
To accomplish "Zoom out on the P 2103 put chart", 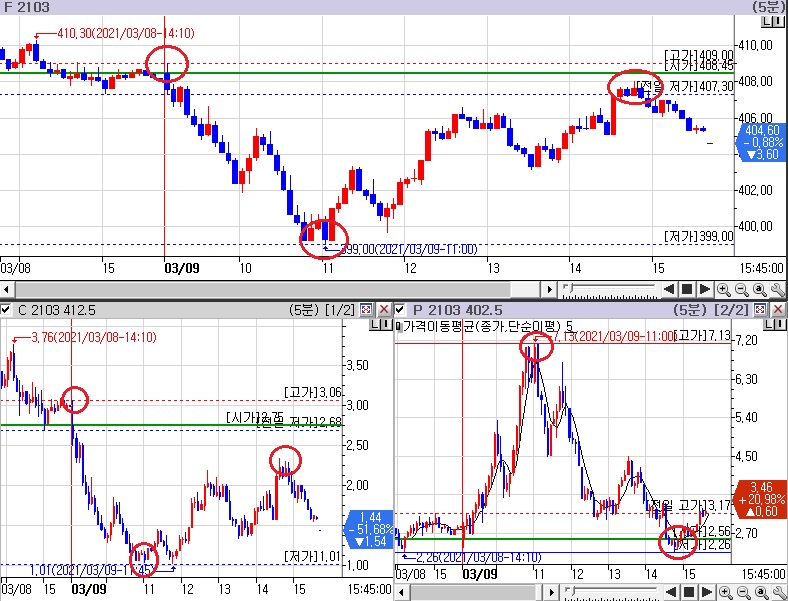I will [x=743, y=592].
